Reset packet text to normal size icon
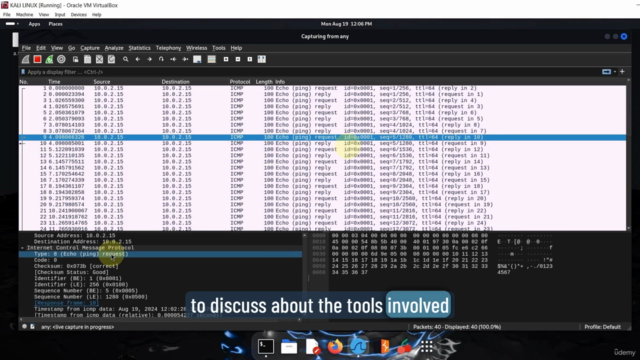The width and height of the screenshot is (640, 360). coord(249,59)
